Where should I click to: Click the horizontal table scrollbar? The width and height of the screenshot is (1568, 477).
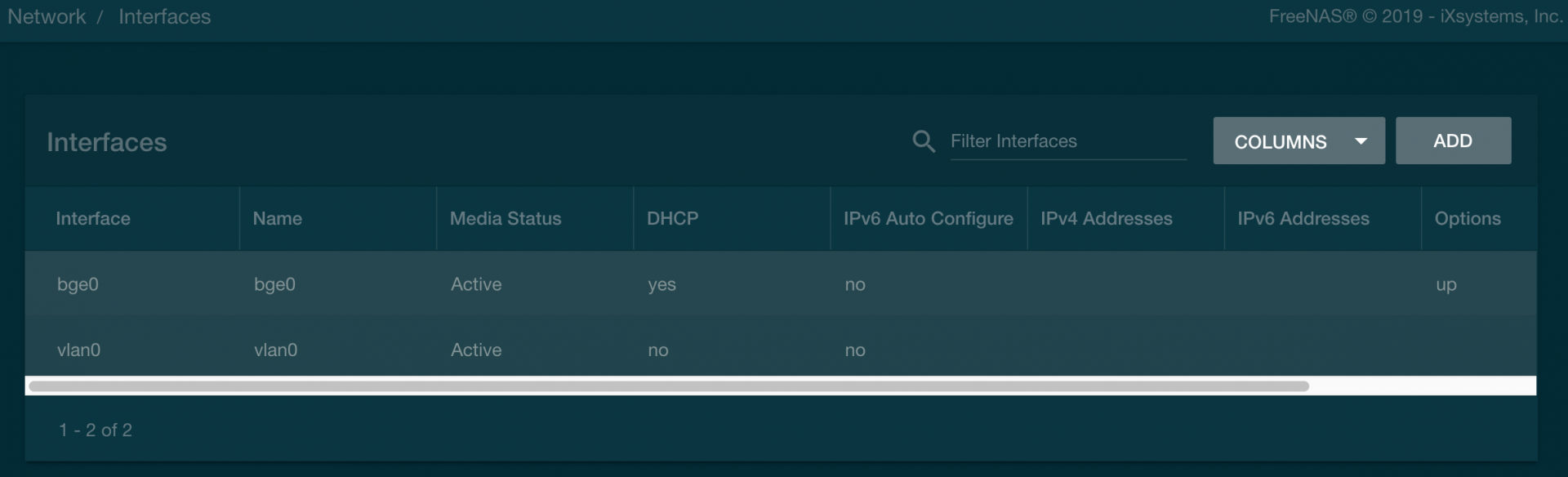tap(668, 386)
